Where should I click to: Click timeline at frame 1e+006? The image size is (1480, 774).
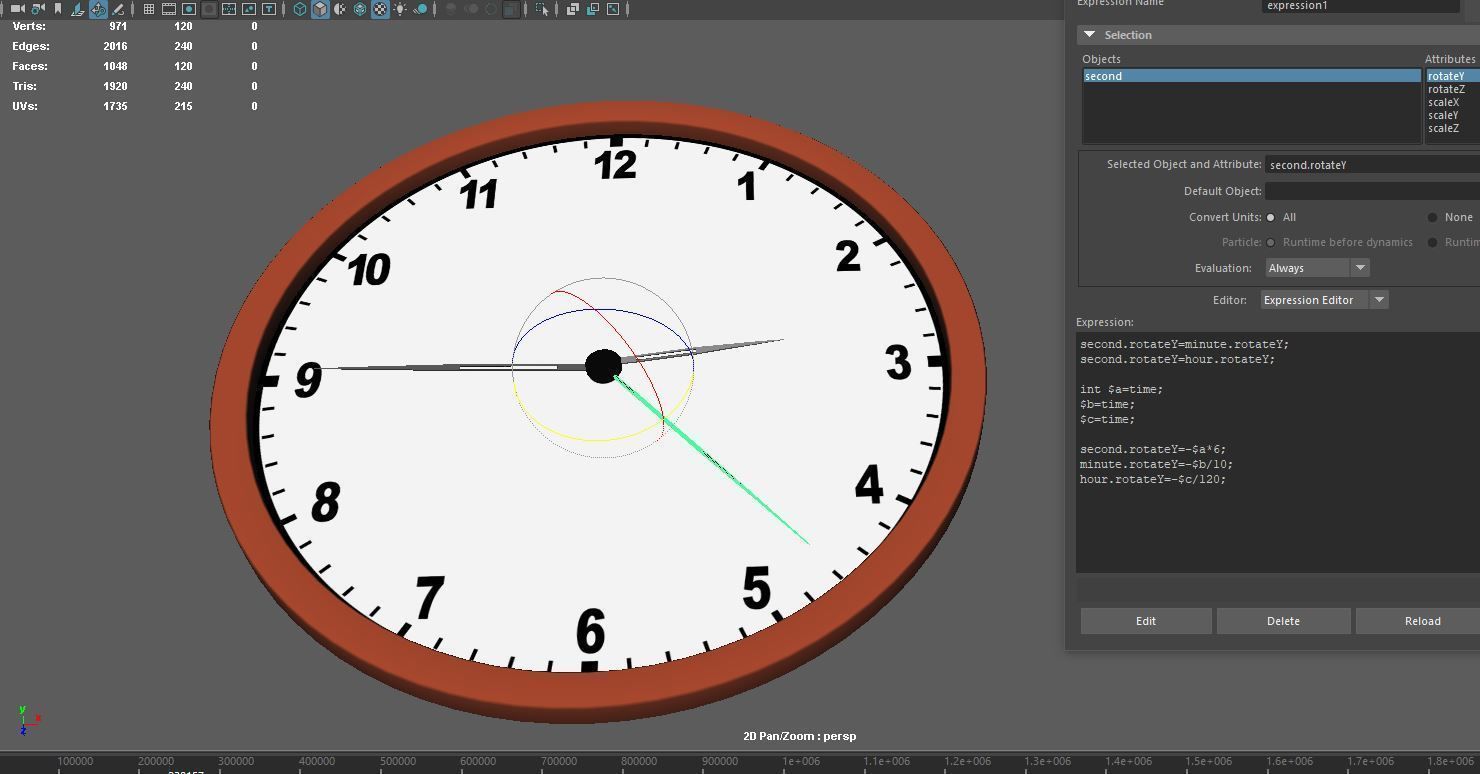(x=801, y=761)
